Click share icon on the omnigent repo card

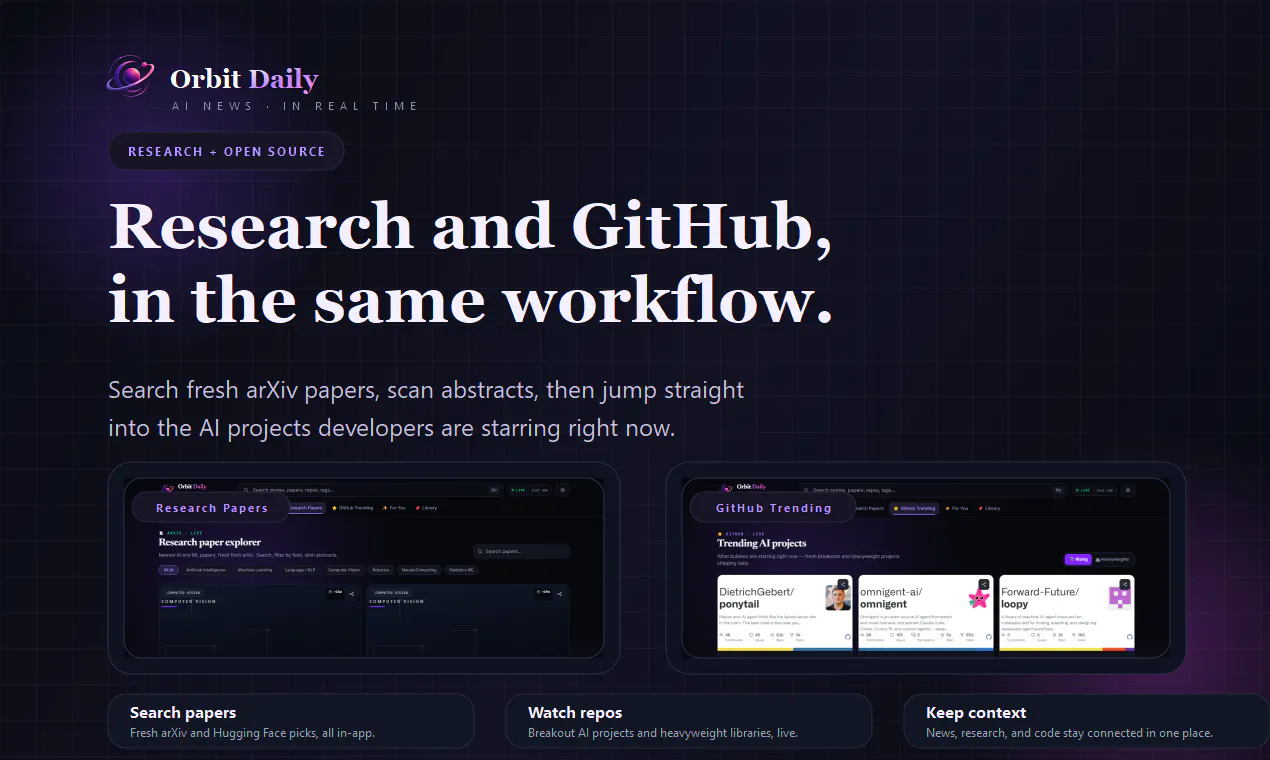[x=984, y=584]
